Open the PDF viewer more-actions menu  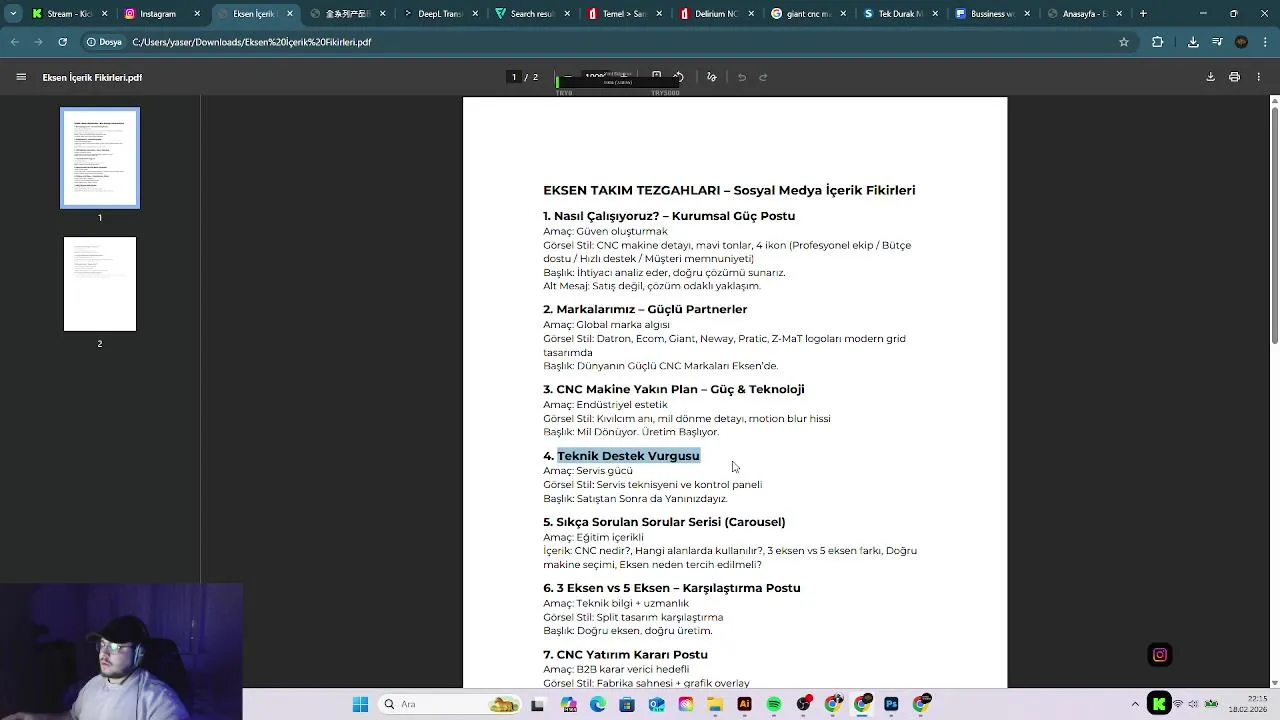click(x=1258, y=77)
